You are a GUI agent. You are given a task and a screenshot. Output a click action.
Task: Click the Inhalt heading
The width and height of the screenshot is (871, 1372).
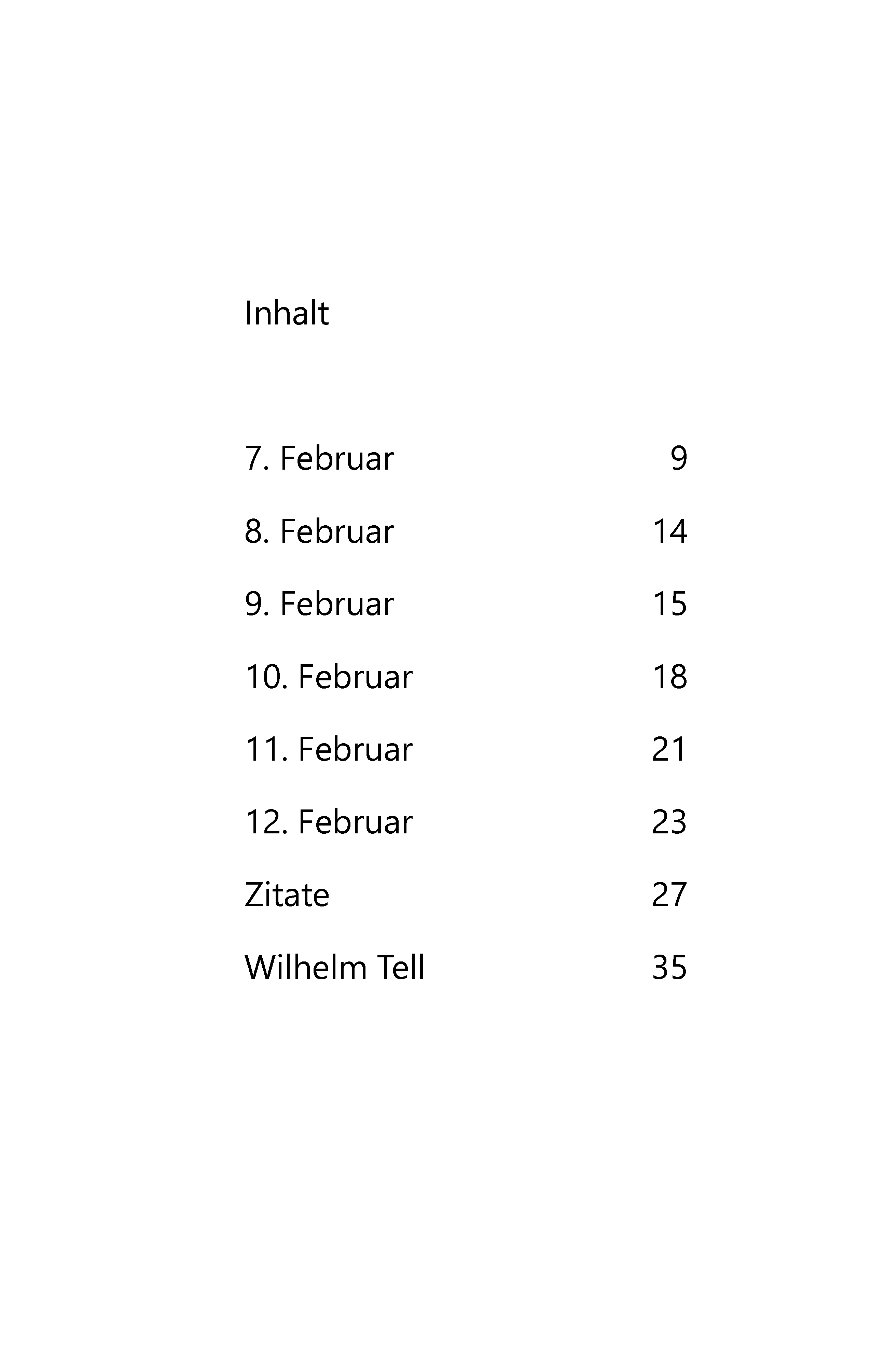point(287,313)
